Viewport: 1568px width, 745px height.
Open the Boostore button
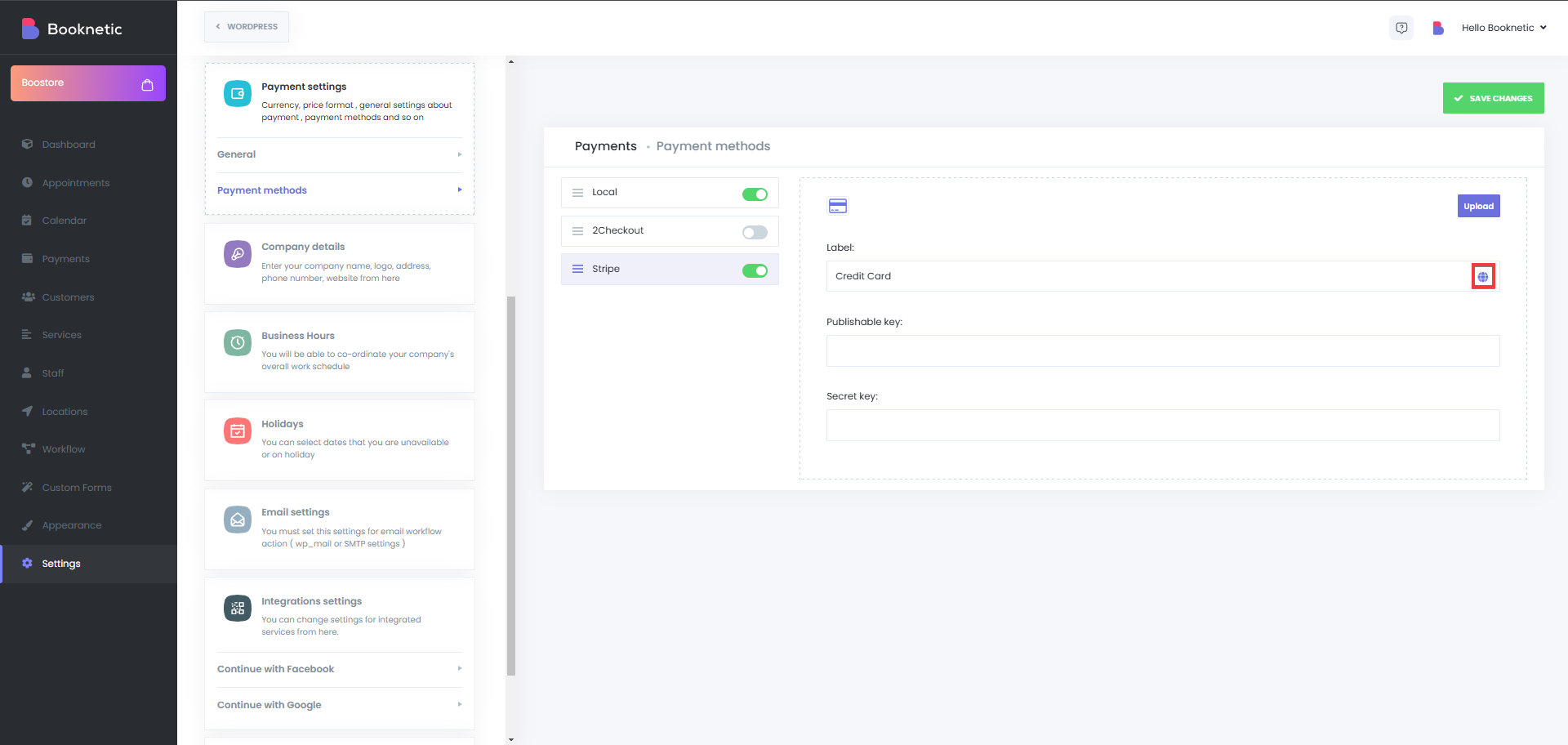coord(88,83)
